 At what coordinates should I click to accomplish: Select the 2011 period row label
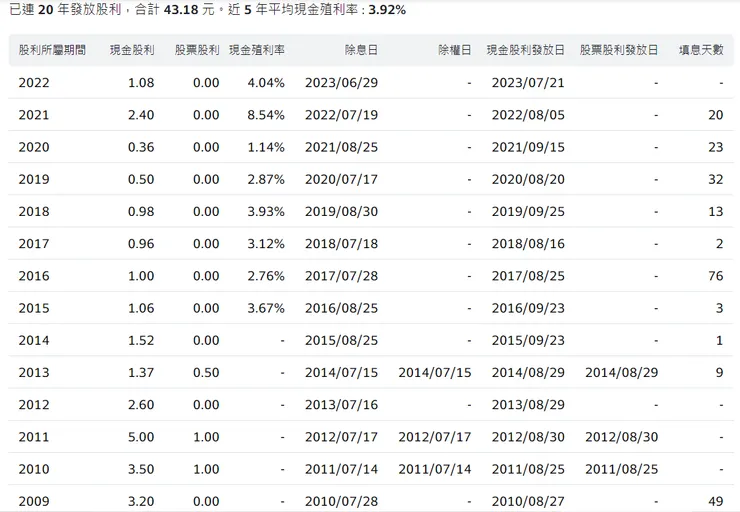point(34,437)
